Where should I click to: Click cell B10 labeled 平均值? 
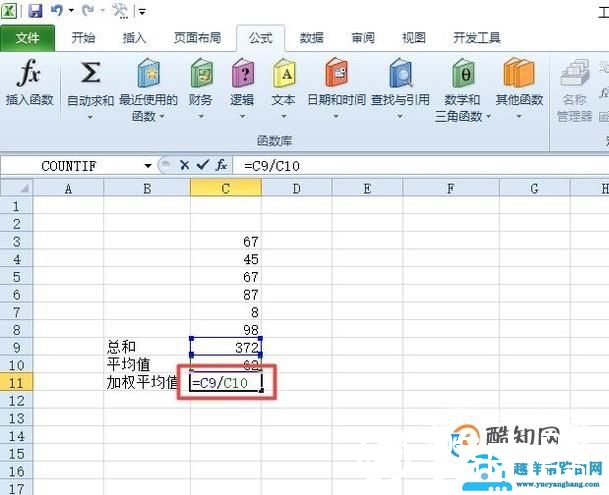pyautogui.click(x=147, y=365)
